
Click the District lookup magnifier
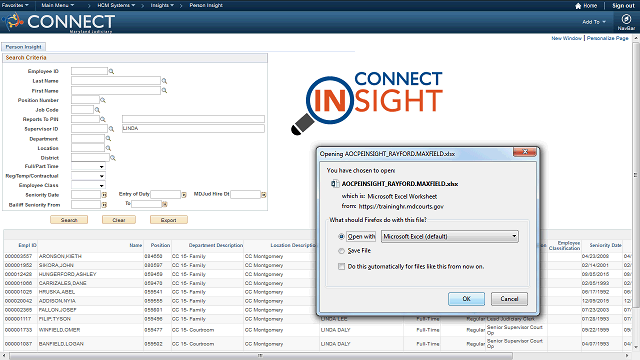[x=113, y=158]
